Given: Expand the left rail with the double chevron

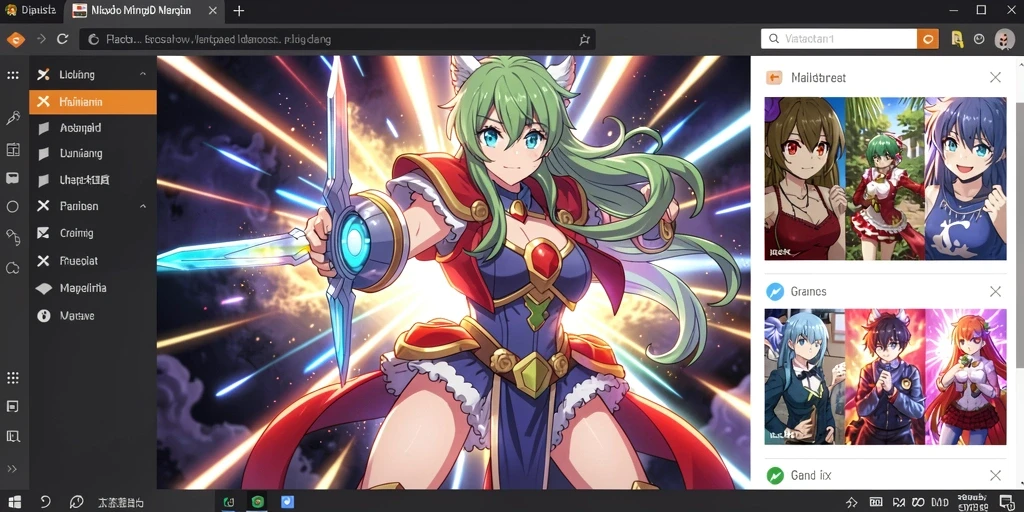Looking at the screenshot, I should click(12, 468).
